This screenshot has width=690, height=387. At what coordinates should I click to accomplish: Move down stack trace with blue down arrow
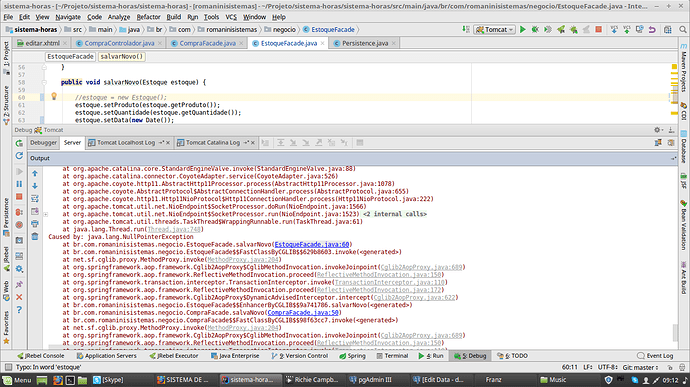click(x=35, y=186)
